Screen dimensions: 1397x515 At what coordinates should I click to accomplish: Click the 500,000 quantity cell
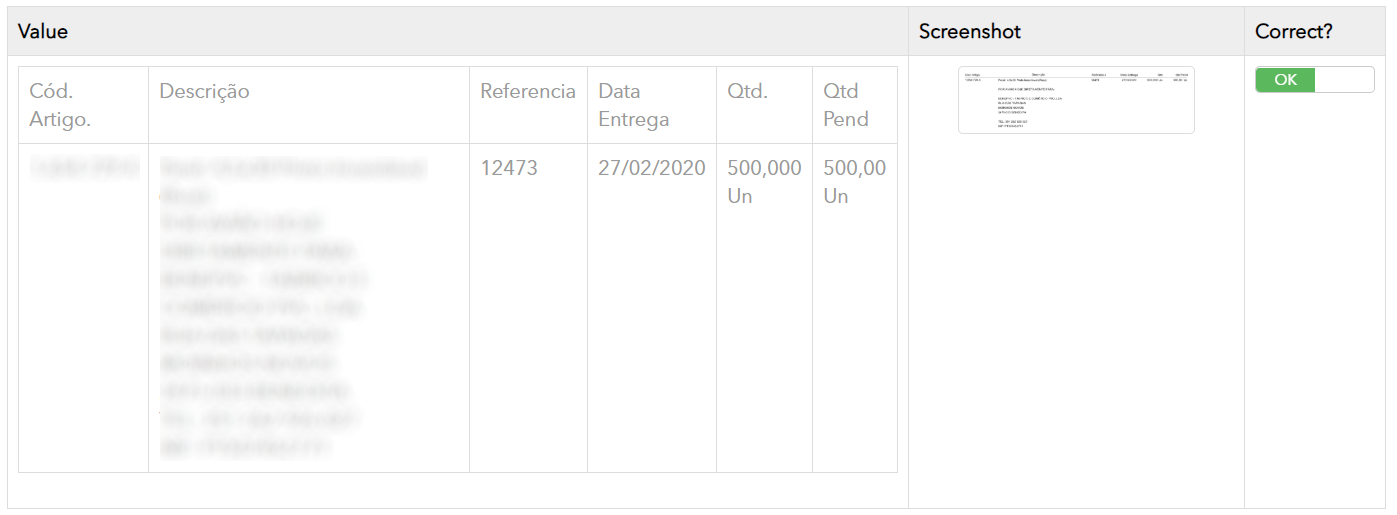pos(764,168)
